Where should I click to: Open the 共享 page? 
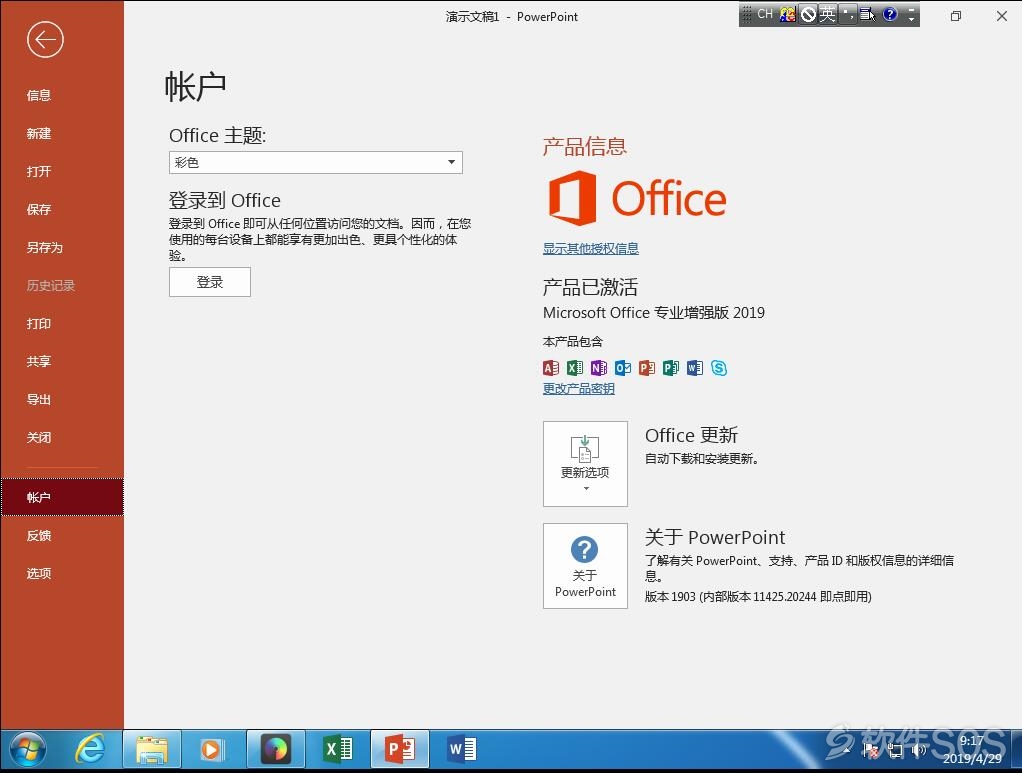(38, 361)
